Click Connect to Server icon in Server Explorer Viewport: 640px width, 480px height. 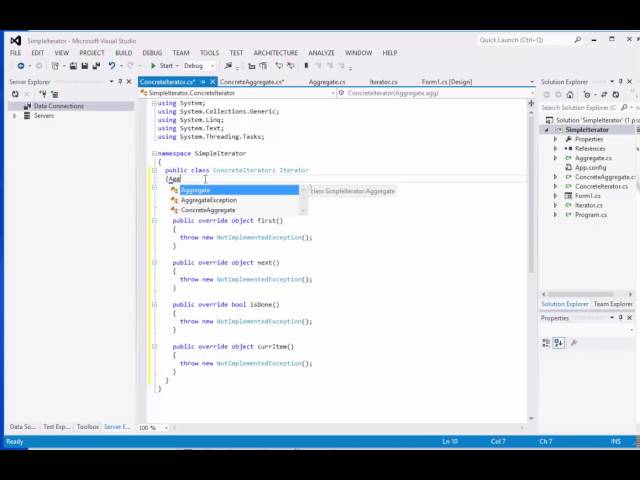click(x=54, y=94)
